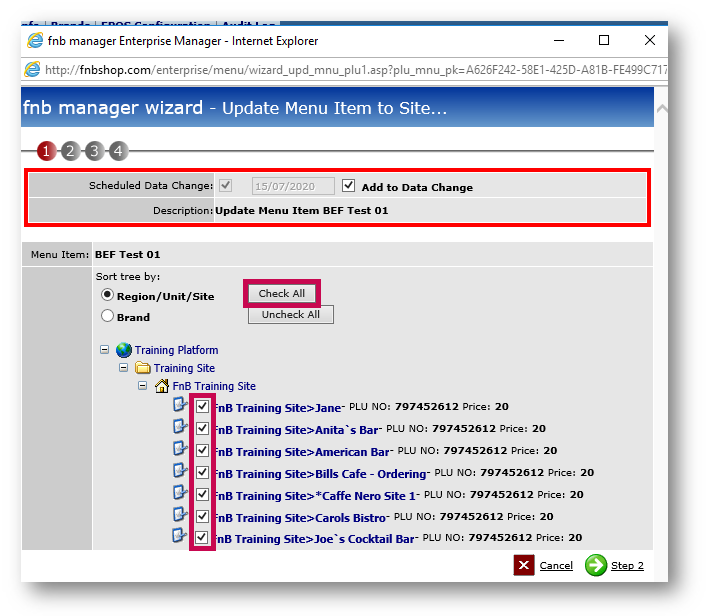Uncheck the Bills Cafe - Ordering checkbox
710x616 pixels.
pos(202,472)
